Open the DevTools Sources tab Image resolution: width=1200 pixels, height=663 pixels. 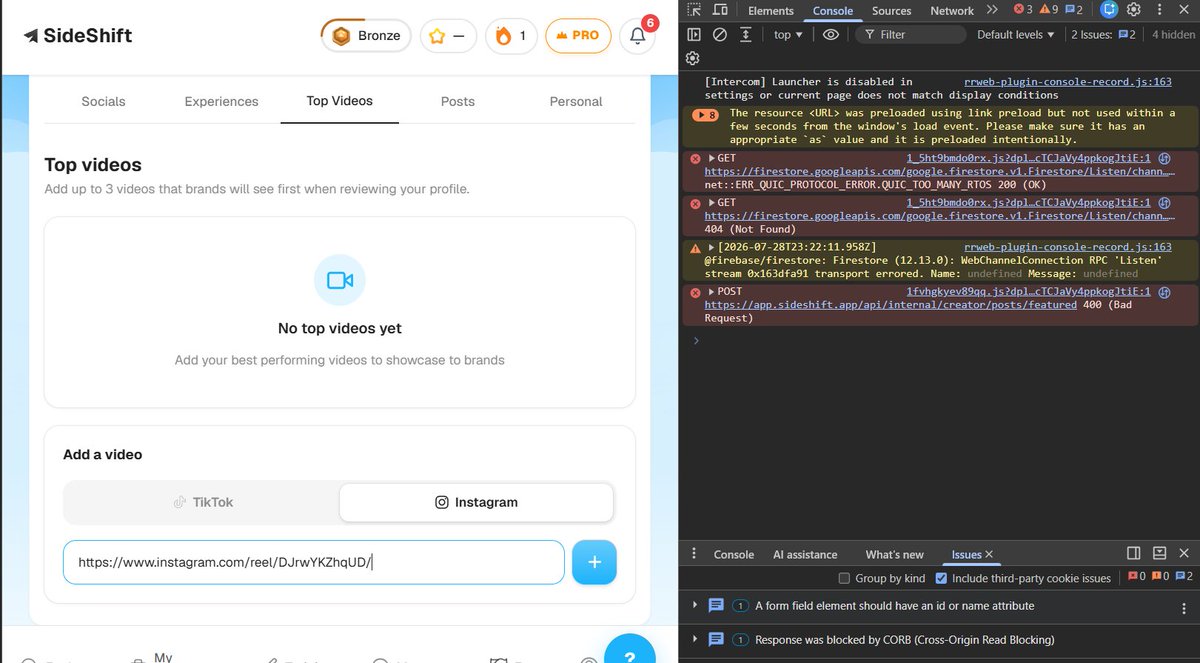[891, 11]
